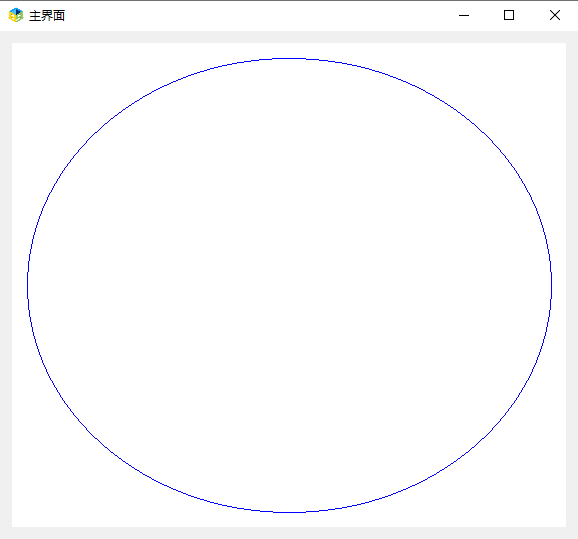
Task: Maximize the 主界面 window
Action: click(509, 15)
